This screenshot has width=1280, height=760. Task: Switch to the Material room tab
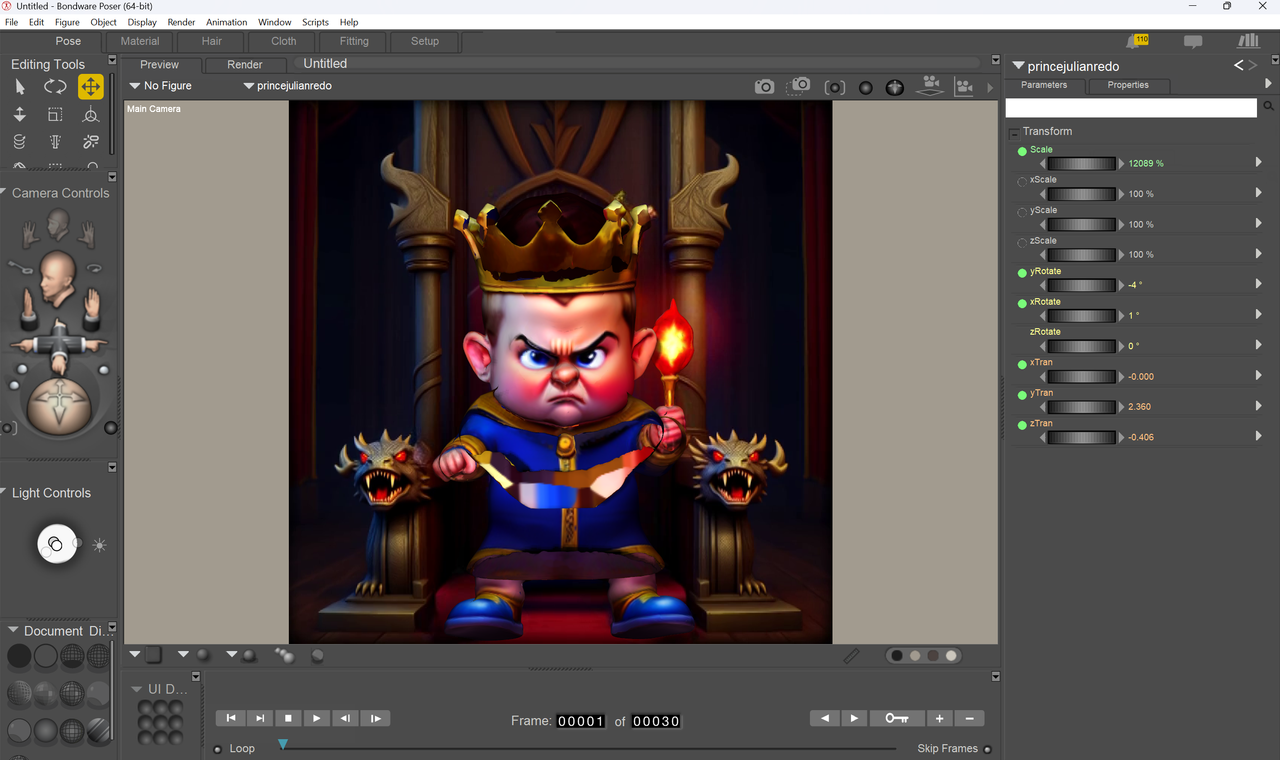click(140, 41)
